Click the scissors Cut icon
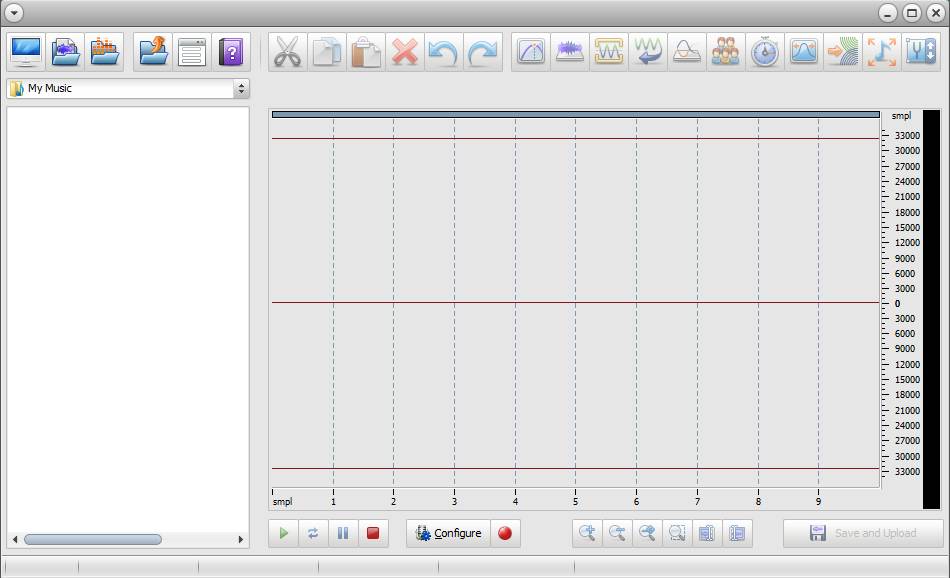Viewport: 950px width, 578px height. coord(287,51)
